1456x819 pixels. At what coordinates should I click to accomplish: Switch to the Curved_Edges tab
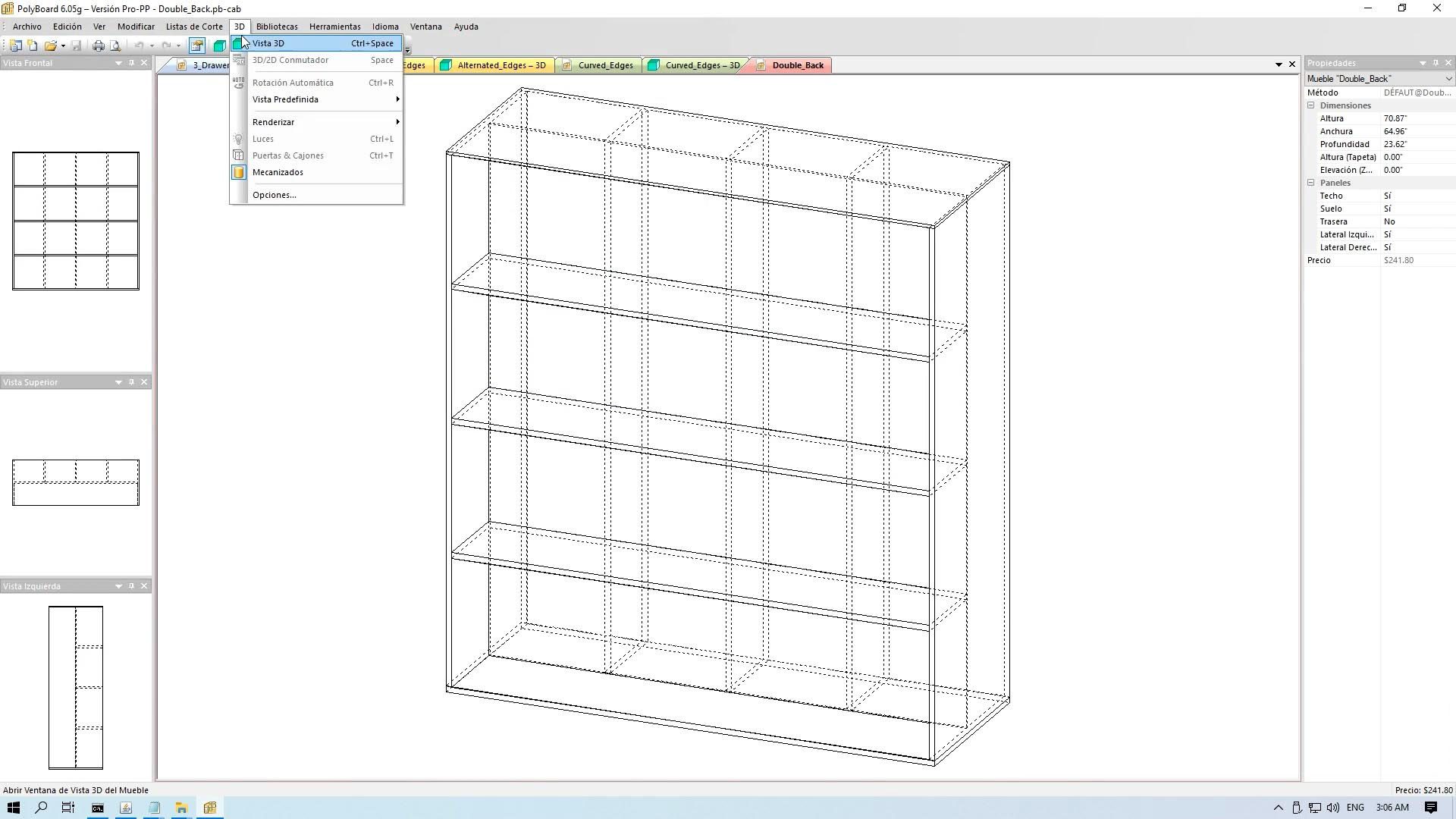[605, 65]
